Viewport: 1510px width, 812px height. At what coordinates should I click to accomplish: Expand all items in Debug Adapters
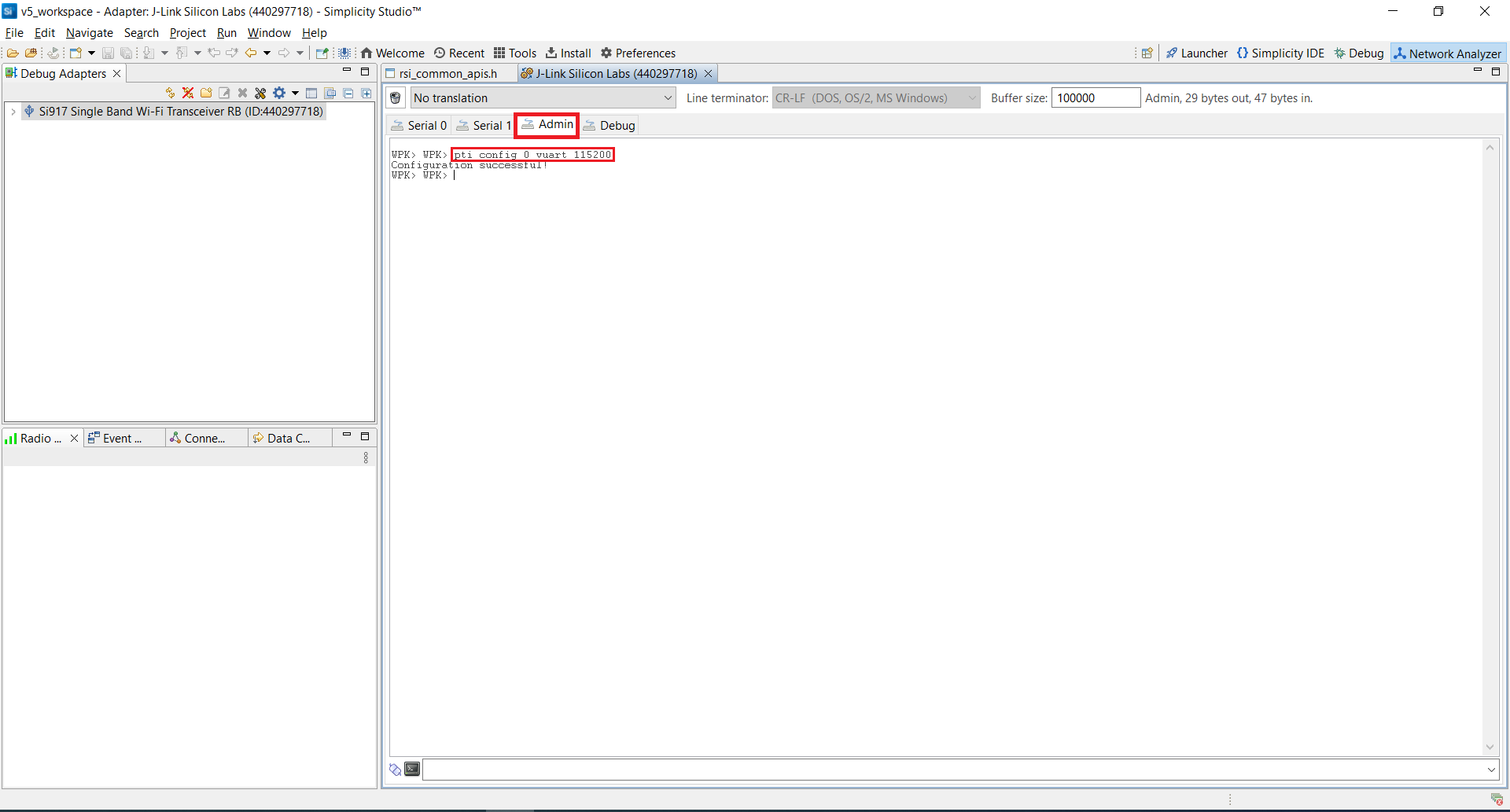[366, 93]
